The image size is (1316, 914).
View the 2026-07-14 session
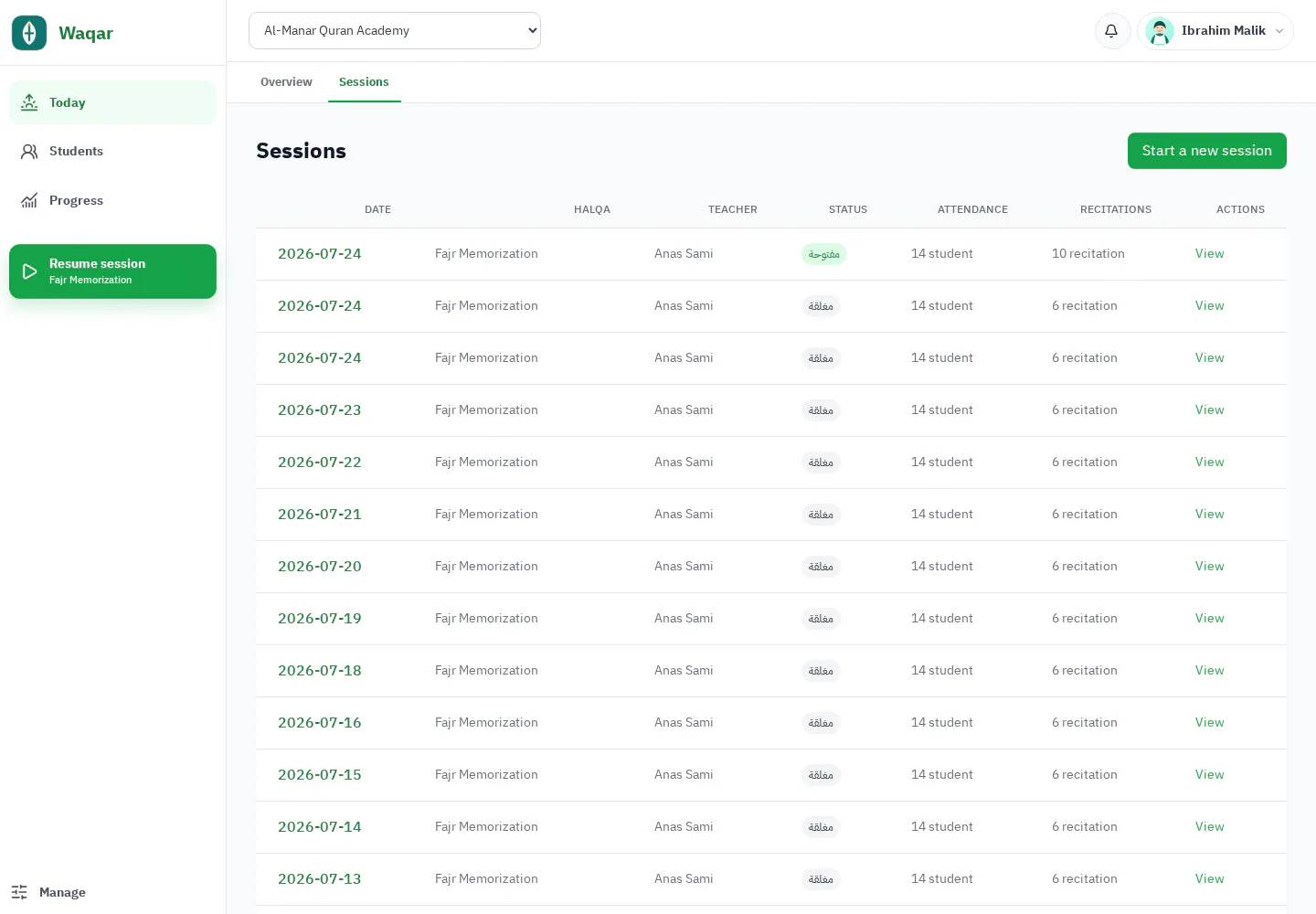click(1209, 827)
